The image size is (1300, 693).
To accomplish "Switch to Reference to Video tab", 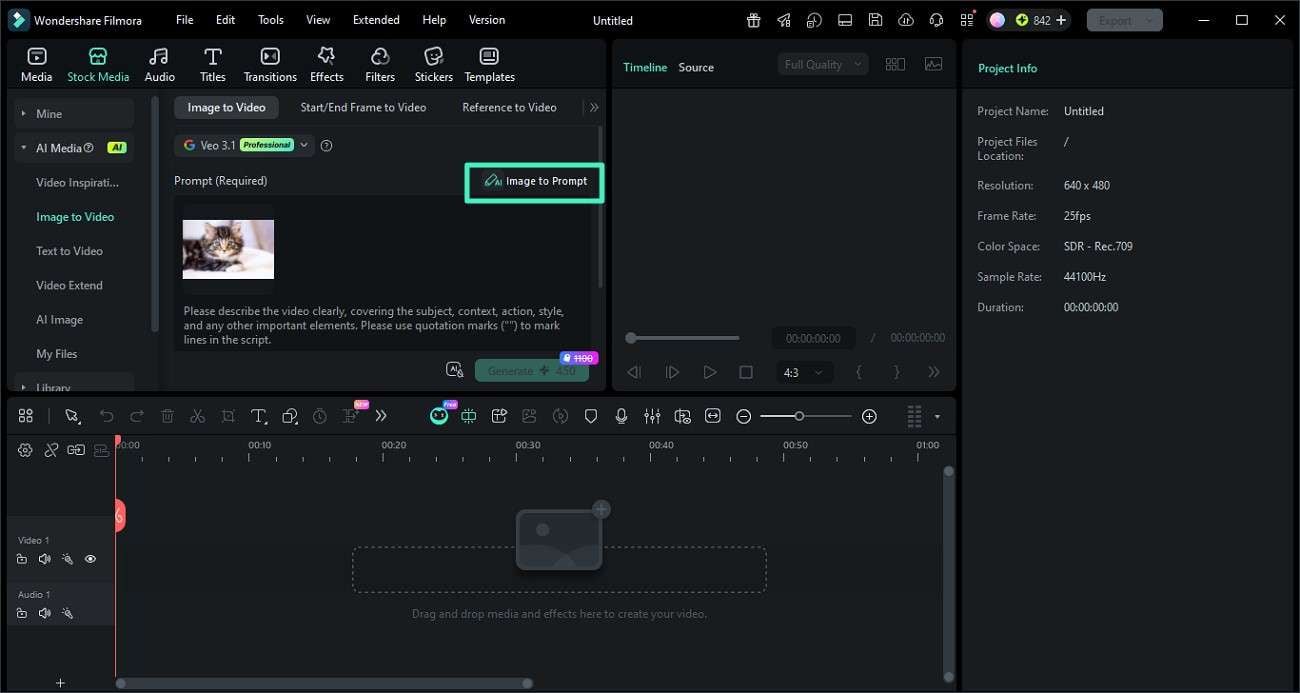I will (x=509, y=107).
